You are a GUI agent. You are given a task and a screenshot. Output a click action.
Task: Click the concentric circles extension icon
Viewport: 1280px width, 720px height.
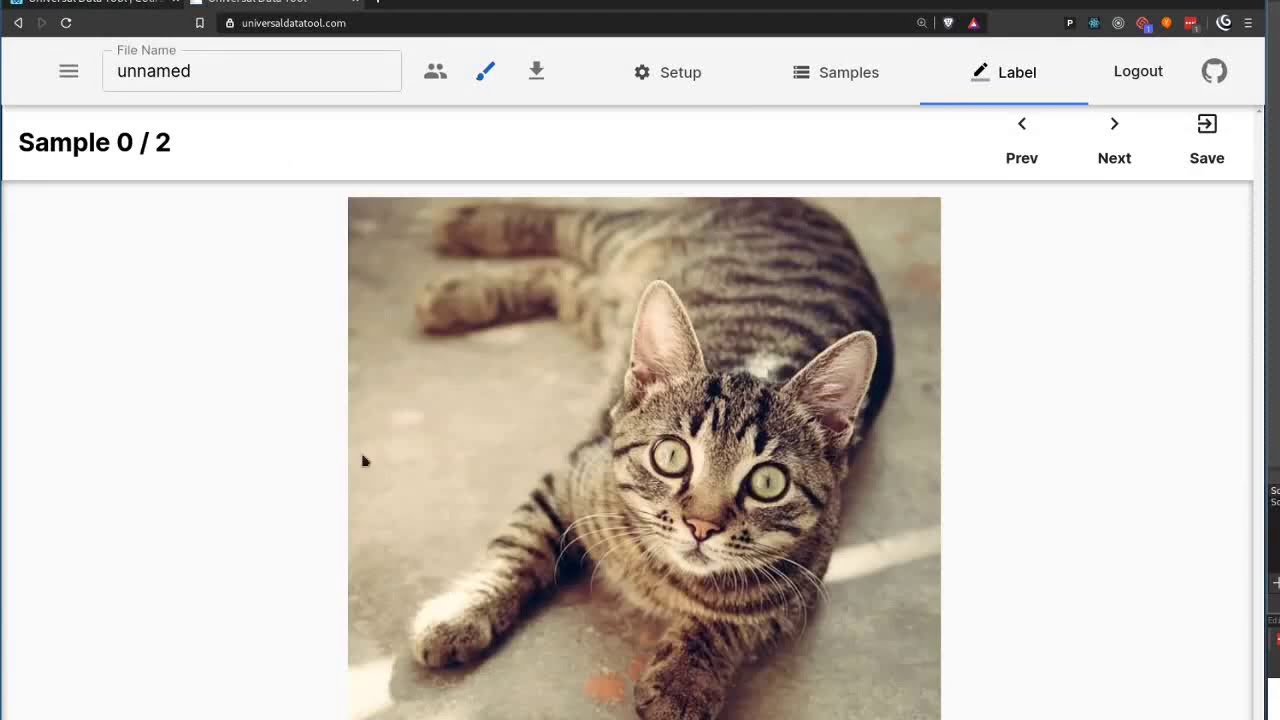[1118, 23]
